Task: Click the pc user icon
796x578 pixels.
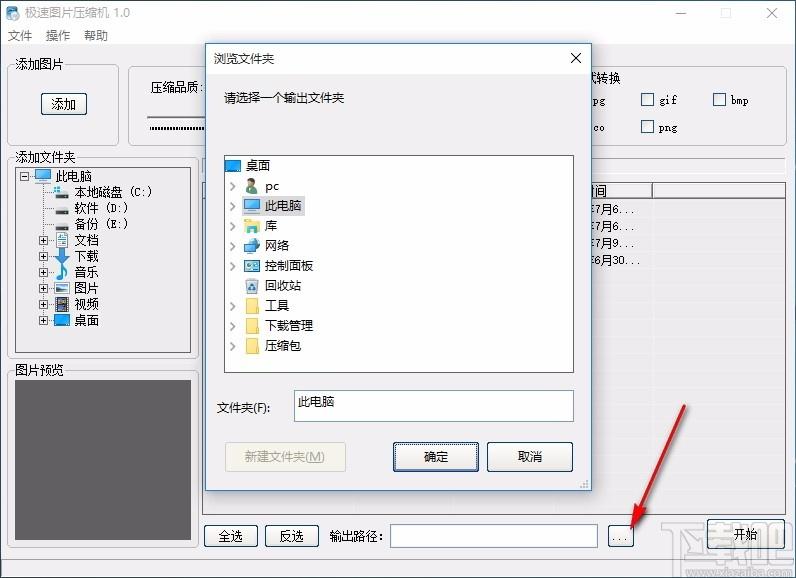Action: pos(251,186)
